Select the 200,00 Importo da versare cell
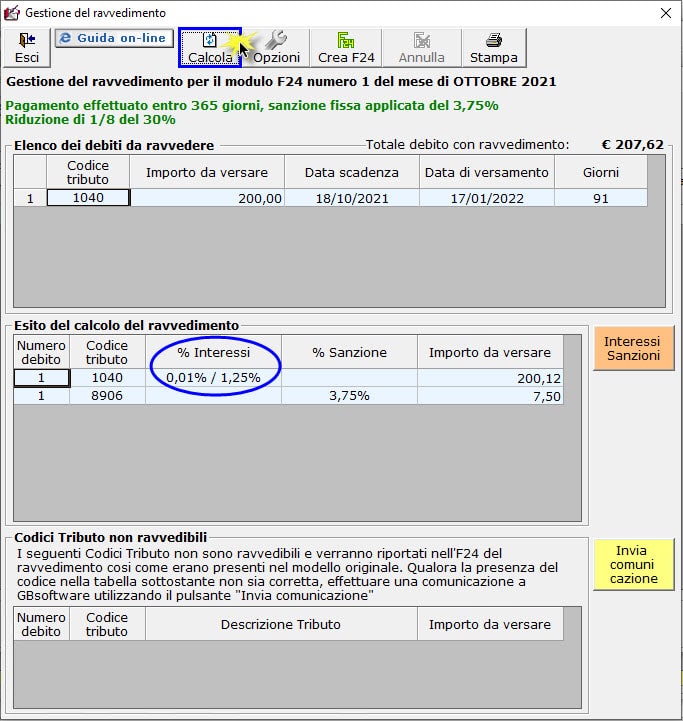Image resolution: width=683 pixels, height=721 pixels. [x=207, y=198]
